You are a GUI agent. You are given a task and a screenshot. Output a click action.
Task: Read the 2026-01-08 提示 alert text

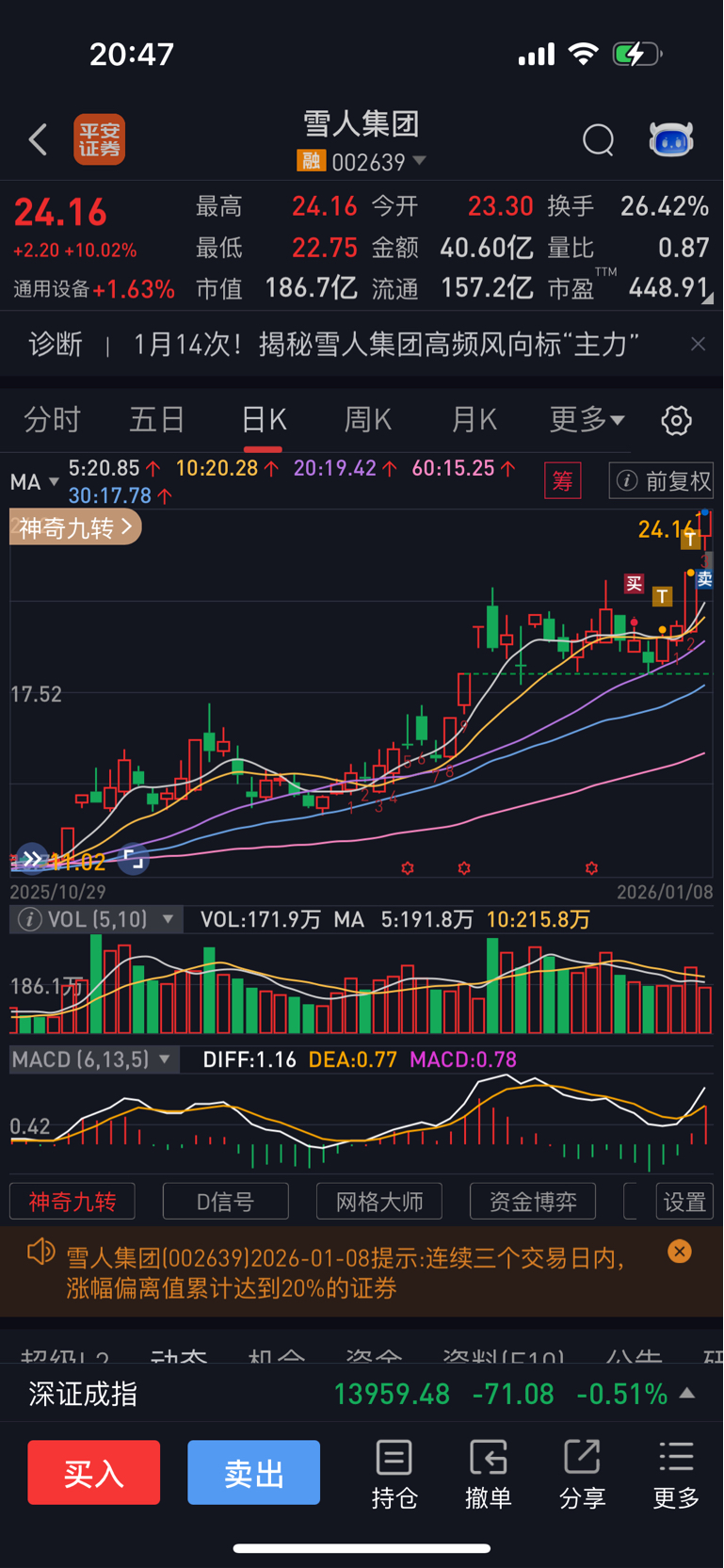[x=346, y=1272]
